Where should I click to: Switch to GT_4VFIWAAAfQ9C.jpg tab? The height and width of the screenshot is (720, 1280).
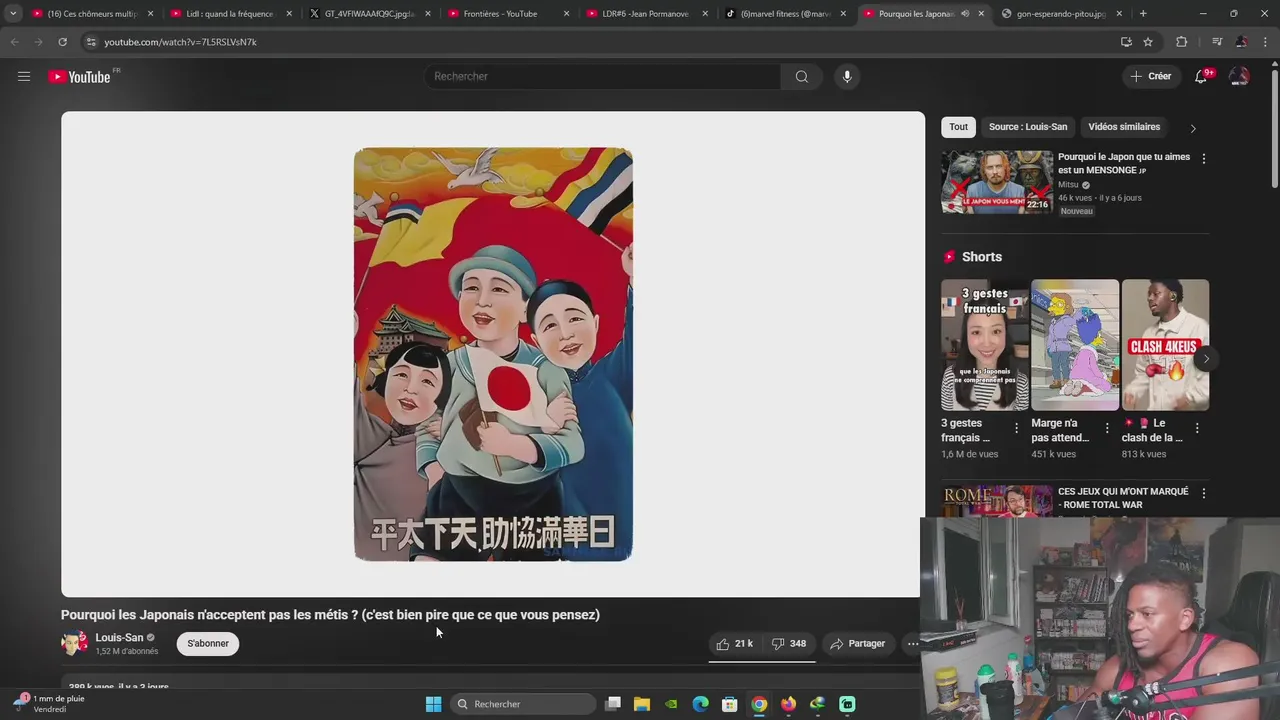point(368,14)
